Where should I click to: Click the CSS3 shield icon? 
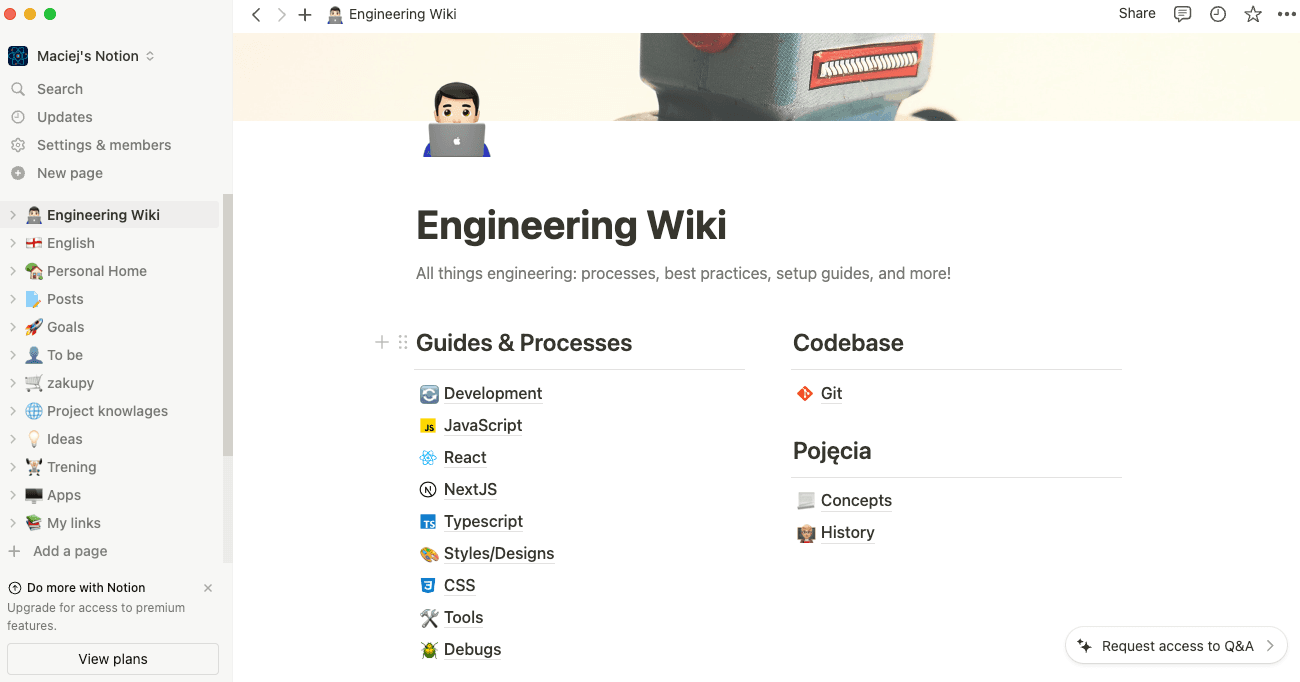[428, 586]
